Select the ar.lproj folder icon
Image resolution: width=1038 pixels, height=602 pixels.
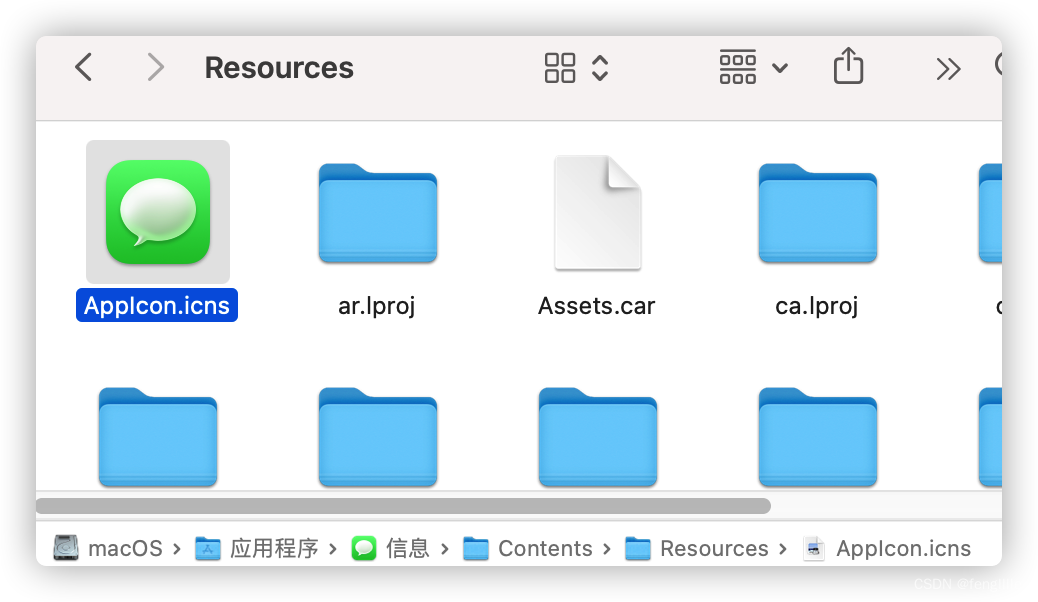pyautogui.click(x=378, y=213)
